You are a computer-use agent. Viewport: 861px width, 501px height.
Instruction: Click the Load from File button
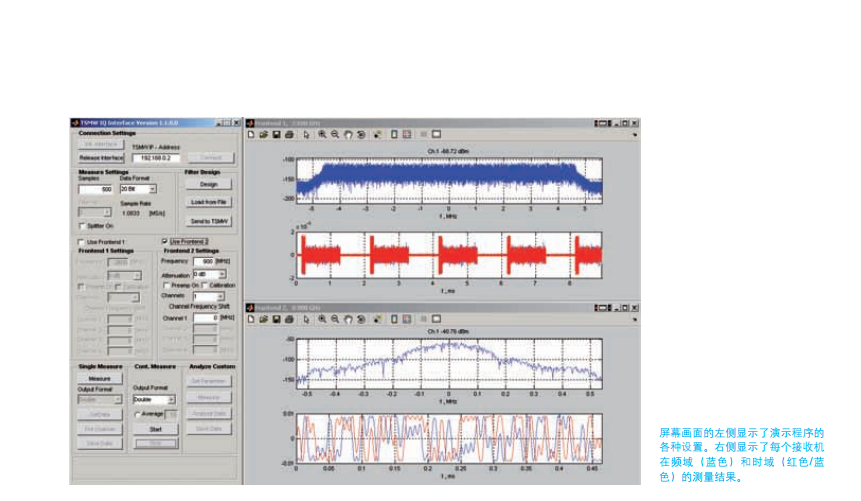[209, 202]
